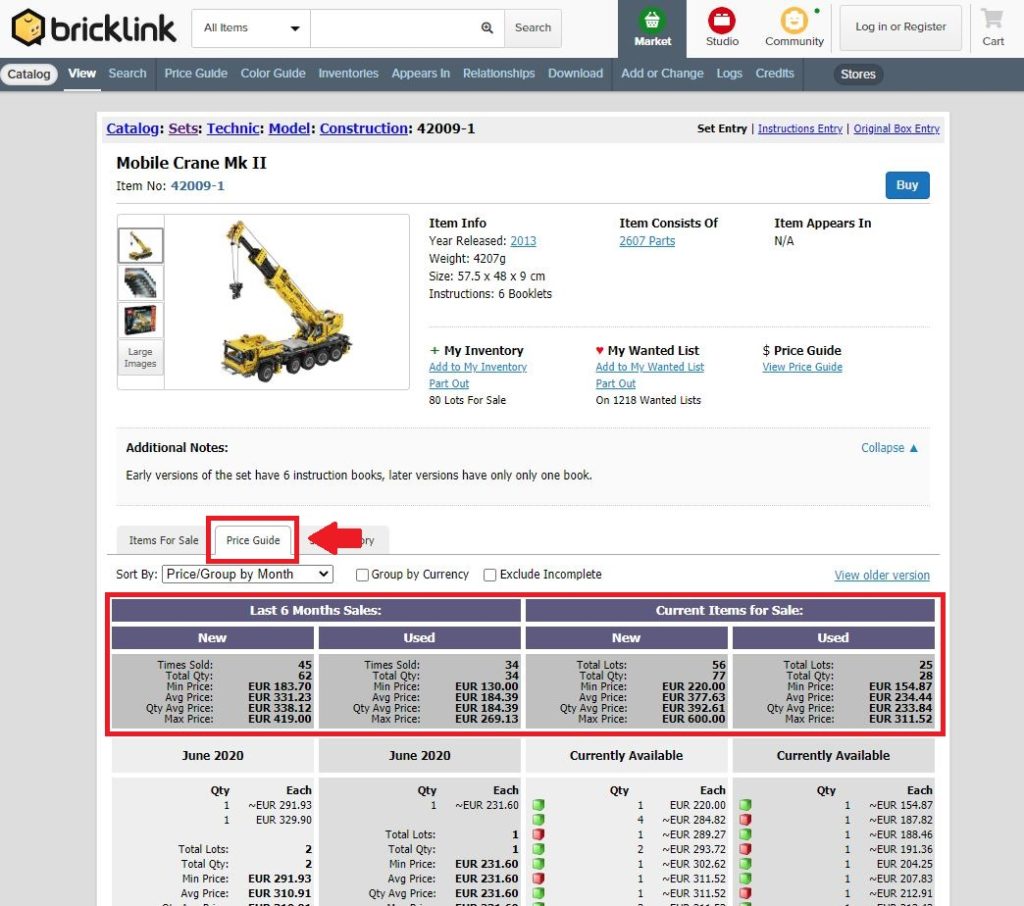Open the All Items category dropdown
1024x906 pixels.
[x=251, y=28]
